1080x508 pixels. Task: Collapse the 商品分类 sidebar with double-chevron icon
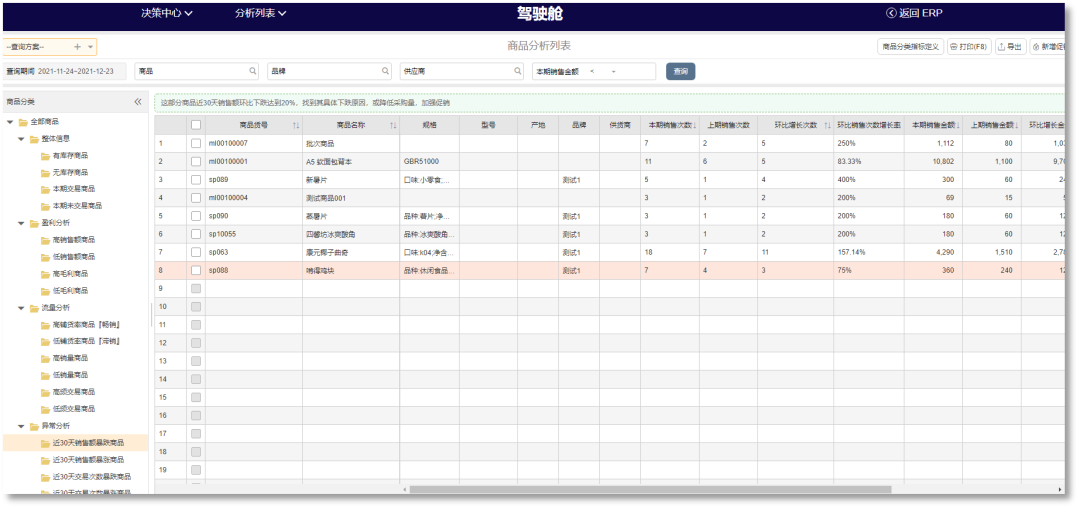pos(138,102)
